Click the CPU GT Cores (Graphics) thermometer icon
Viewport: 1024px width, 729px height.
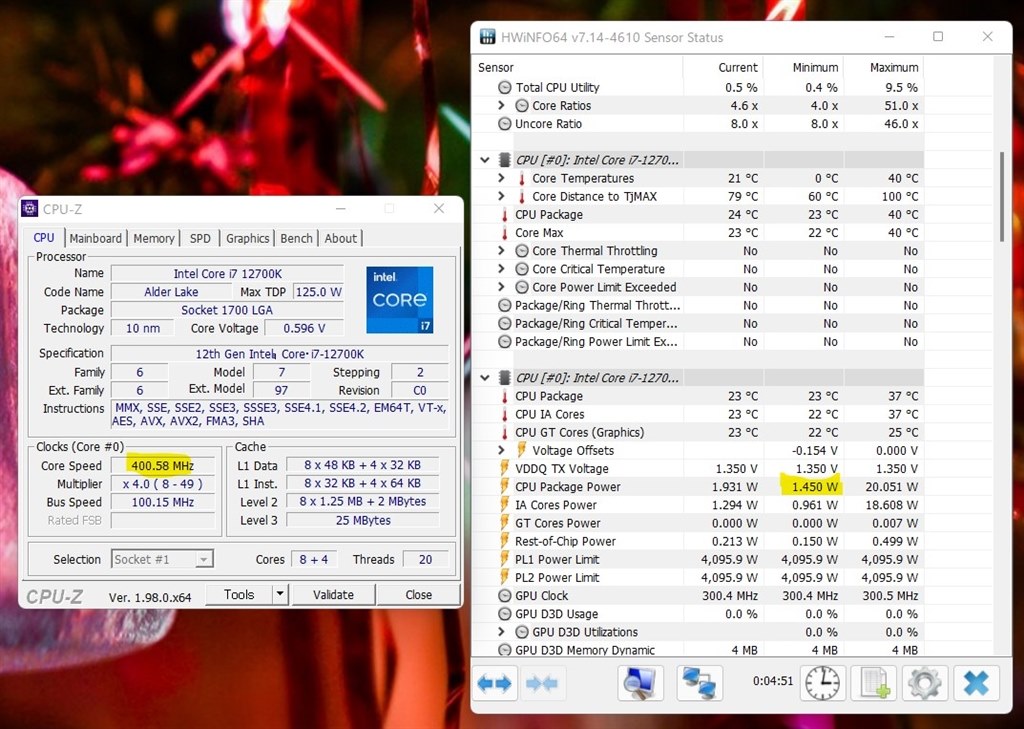pyautogui.click(x=504, y=432)
